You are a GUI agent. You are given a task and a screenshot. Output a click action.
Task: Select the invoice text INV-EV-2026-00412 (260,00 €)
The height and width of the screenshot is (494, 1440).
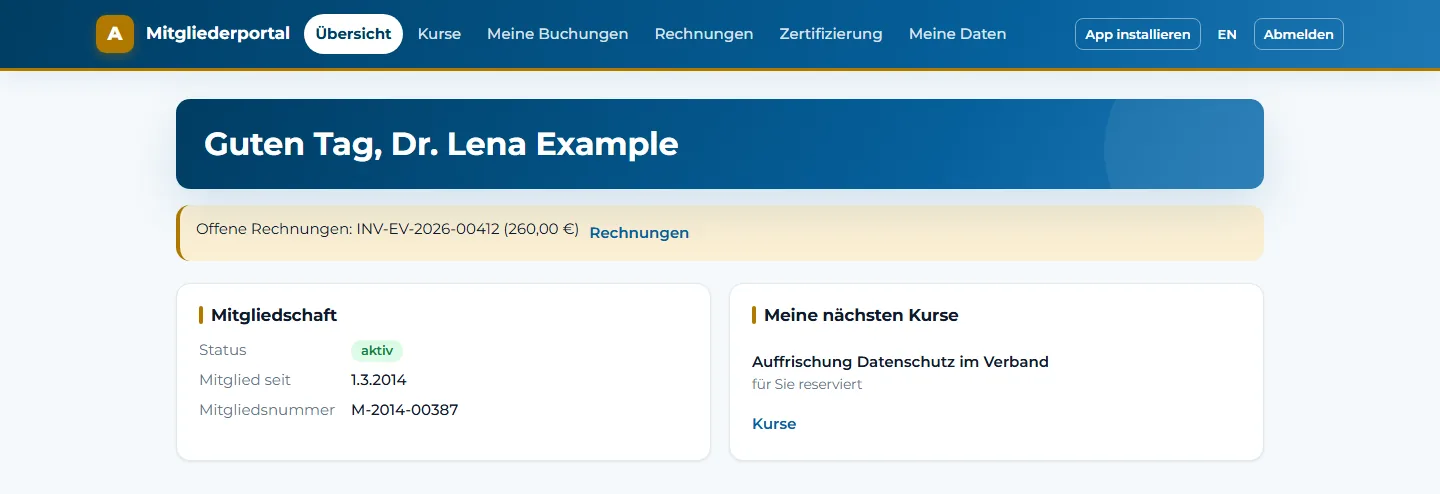[x=468, y=229]
